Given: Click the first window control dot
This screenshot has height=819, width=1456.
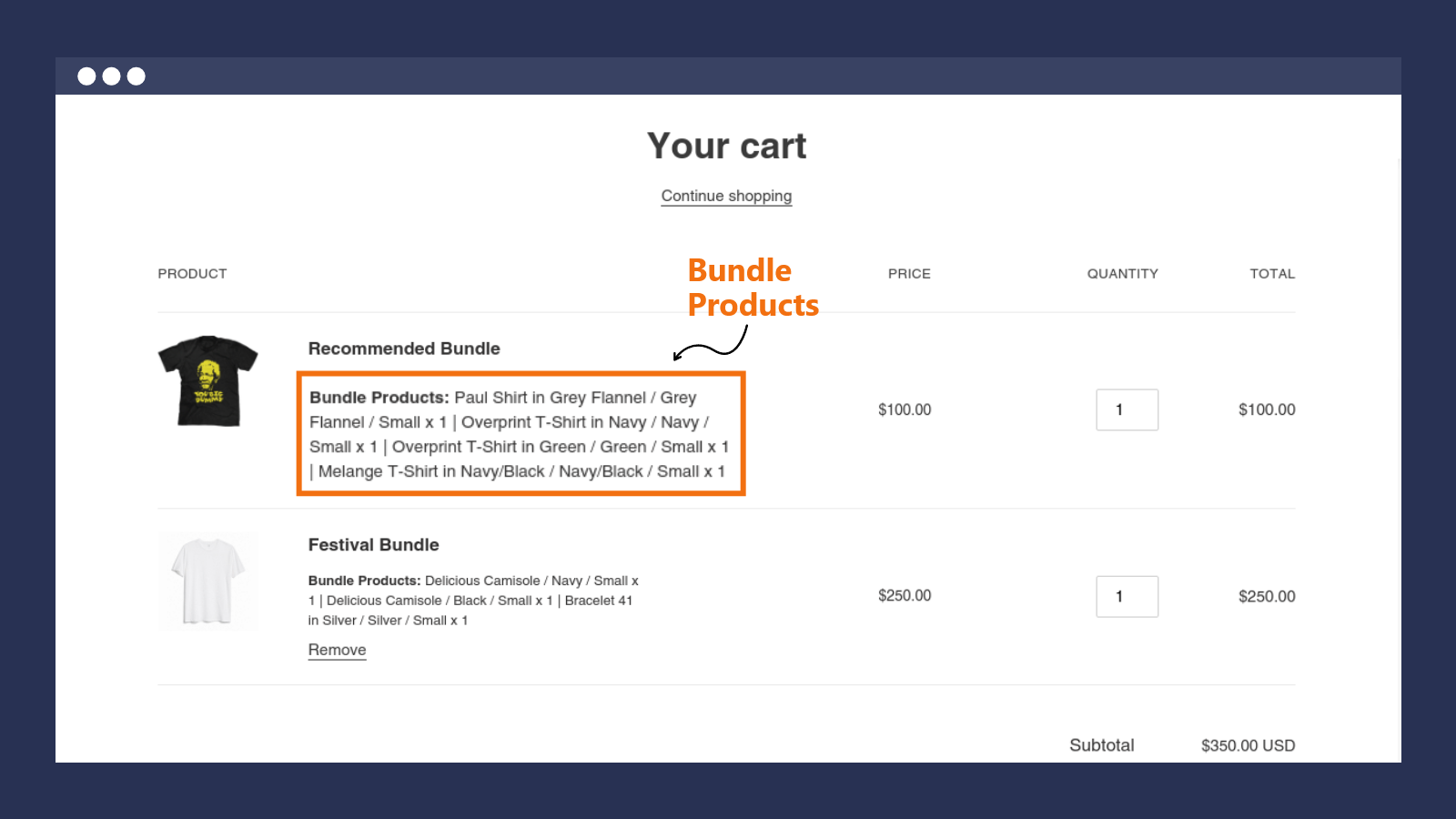Looking at the screenshot, I should [88, 76].
